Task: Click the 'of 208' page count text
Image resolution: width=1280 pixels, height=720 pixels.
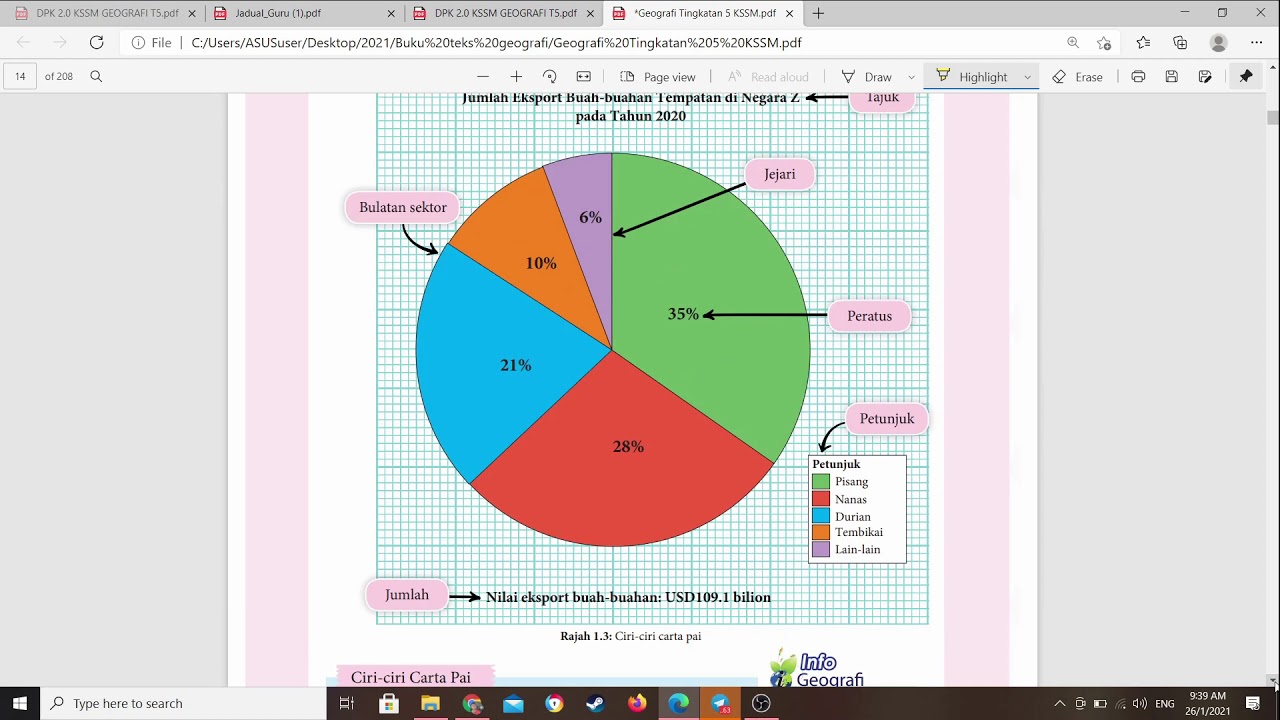Action: [59, 76]
